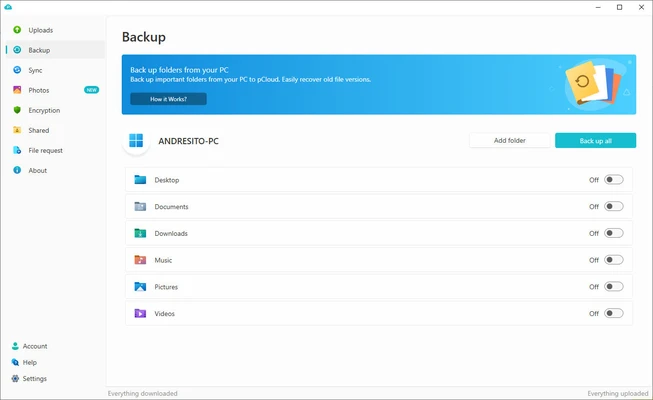
Task: Open the Shared section
Action: [x=55, y=130]
